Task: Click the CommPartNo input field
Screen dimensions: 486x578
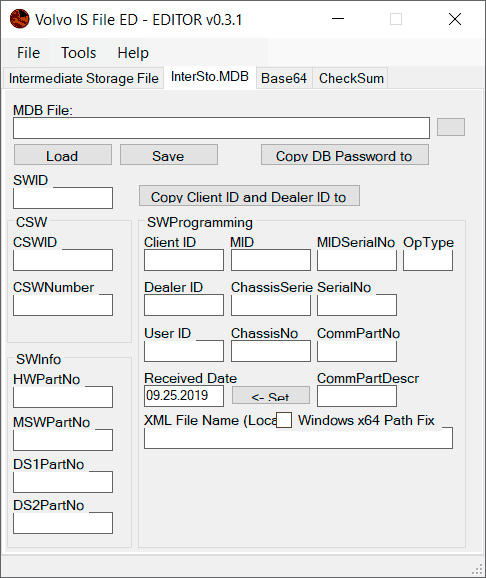Action: tap(357, 351)
